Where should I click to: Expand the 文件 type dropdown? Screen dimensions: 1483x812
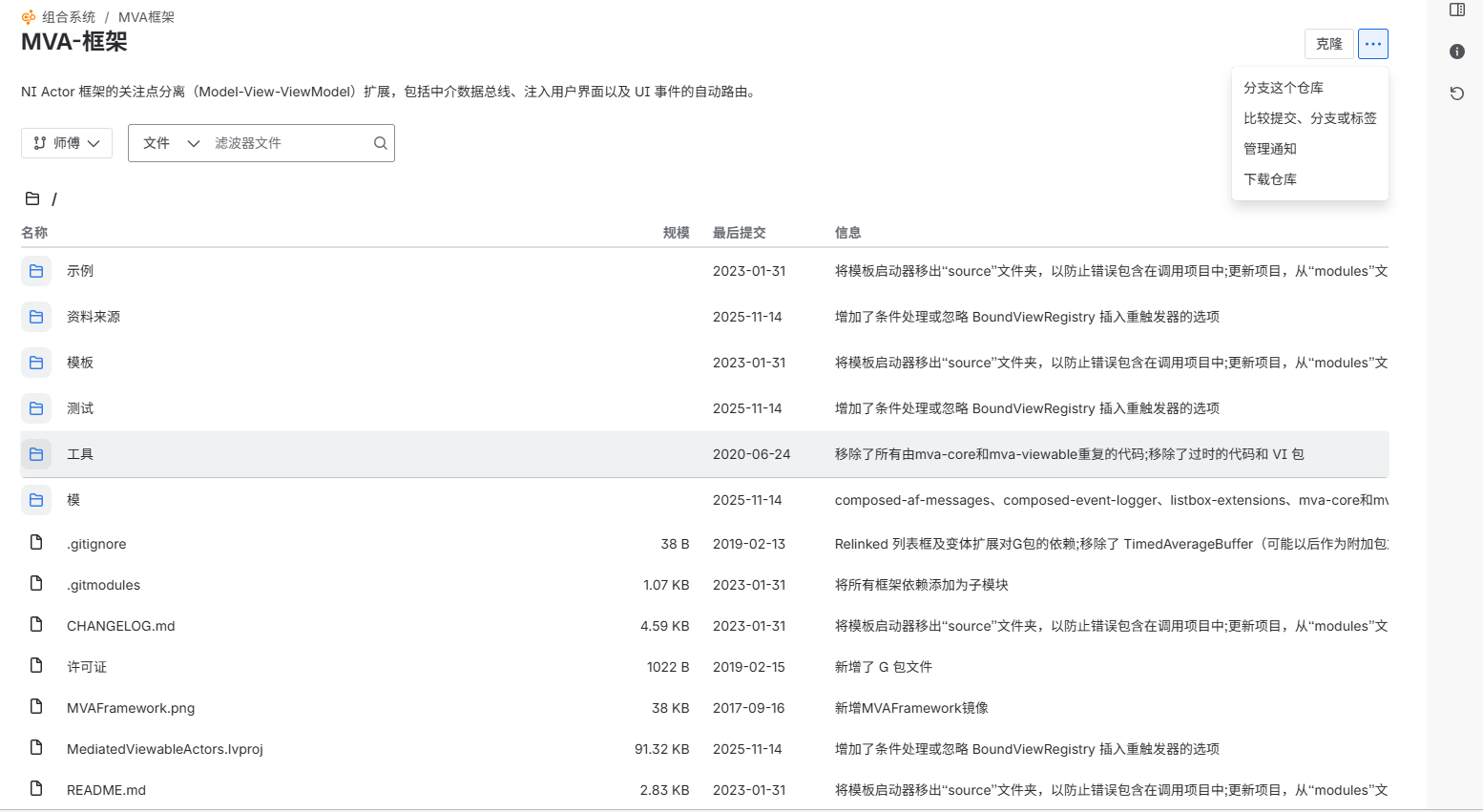pos(171,143)
